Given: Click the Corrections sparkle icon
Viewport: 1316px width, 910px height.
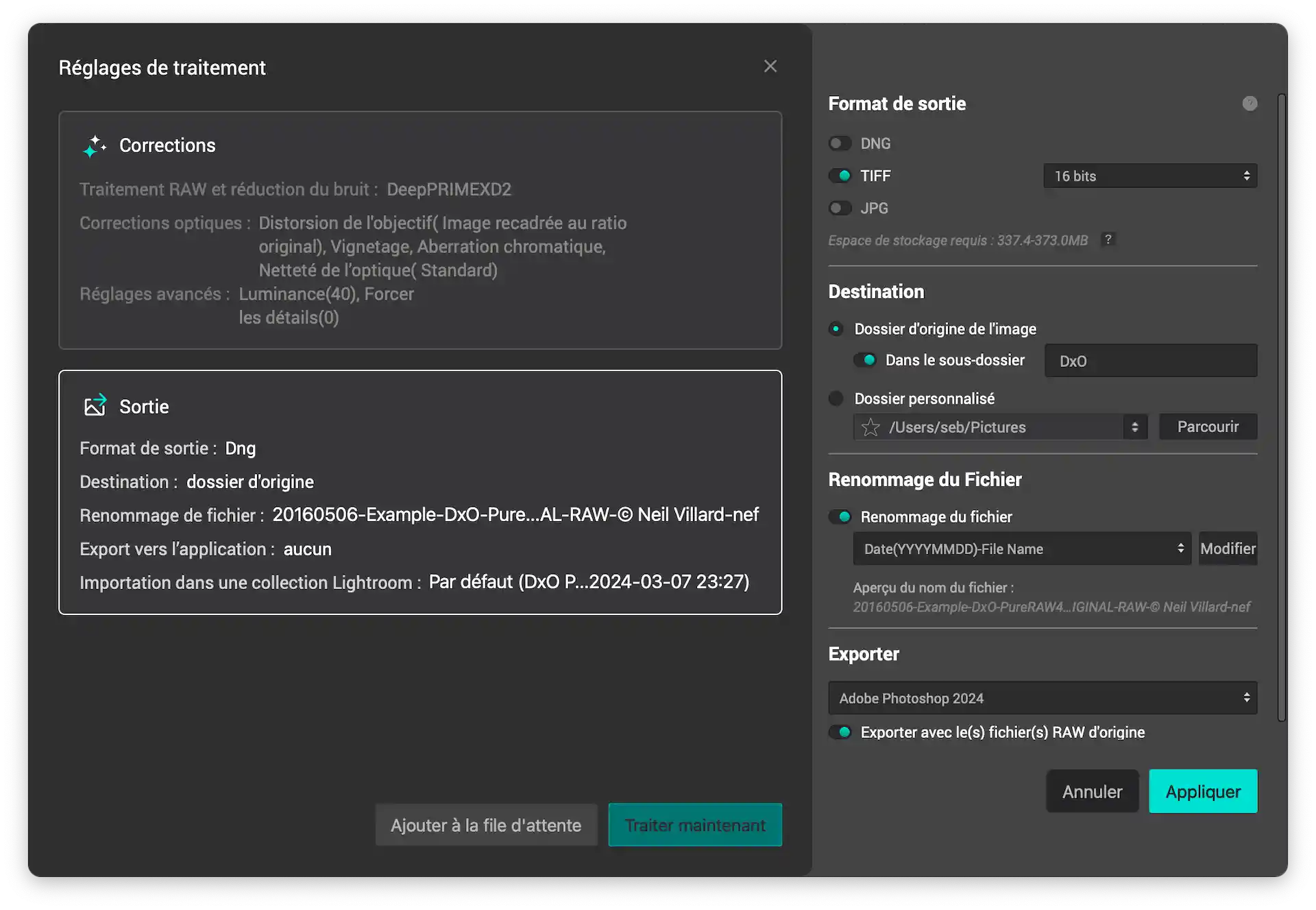Looking at the screenshot, I should (x=95, y=145).
